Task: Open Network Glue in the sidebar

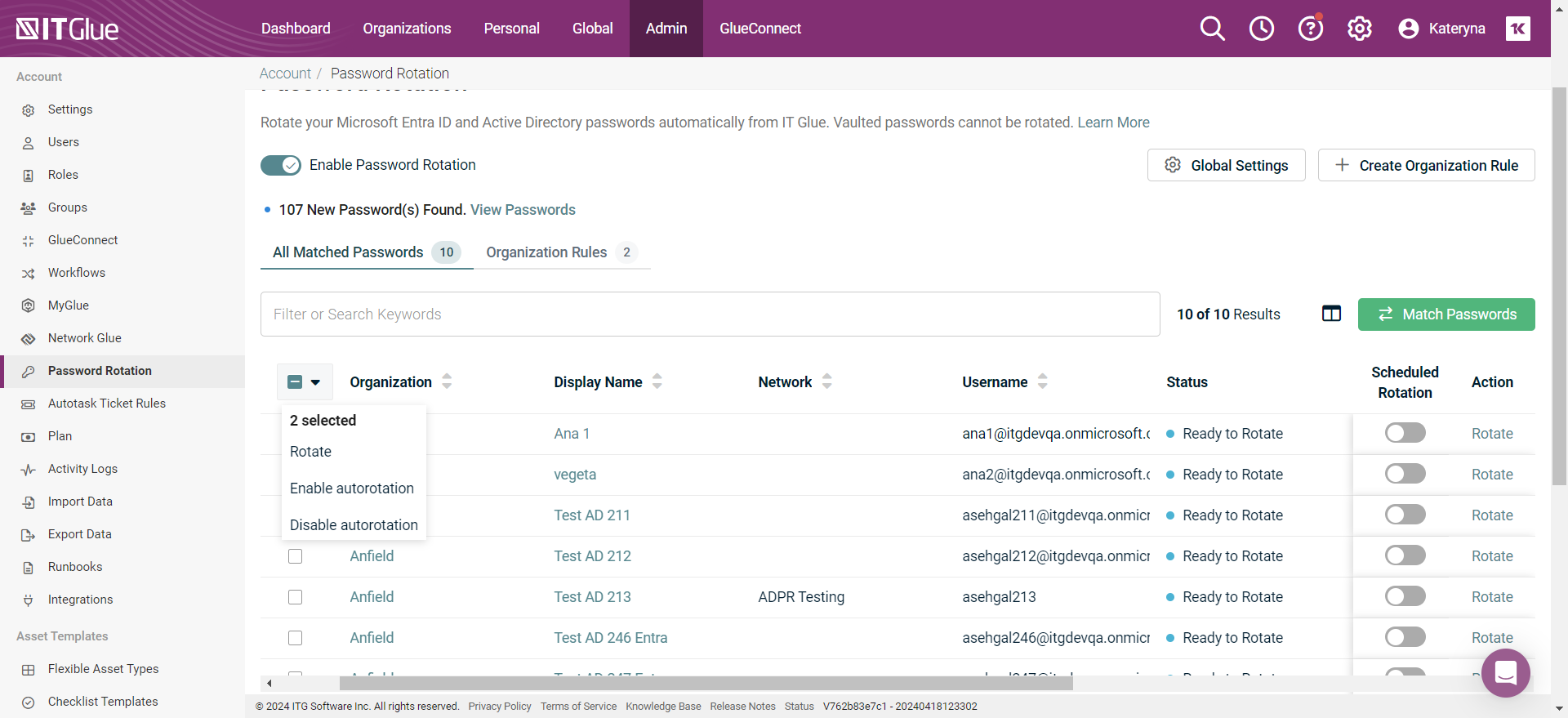Action: tap(84, 338)
